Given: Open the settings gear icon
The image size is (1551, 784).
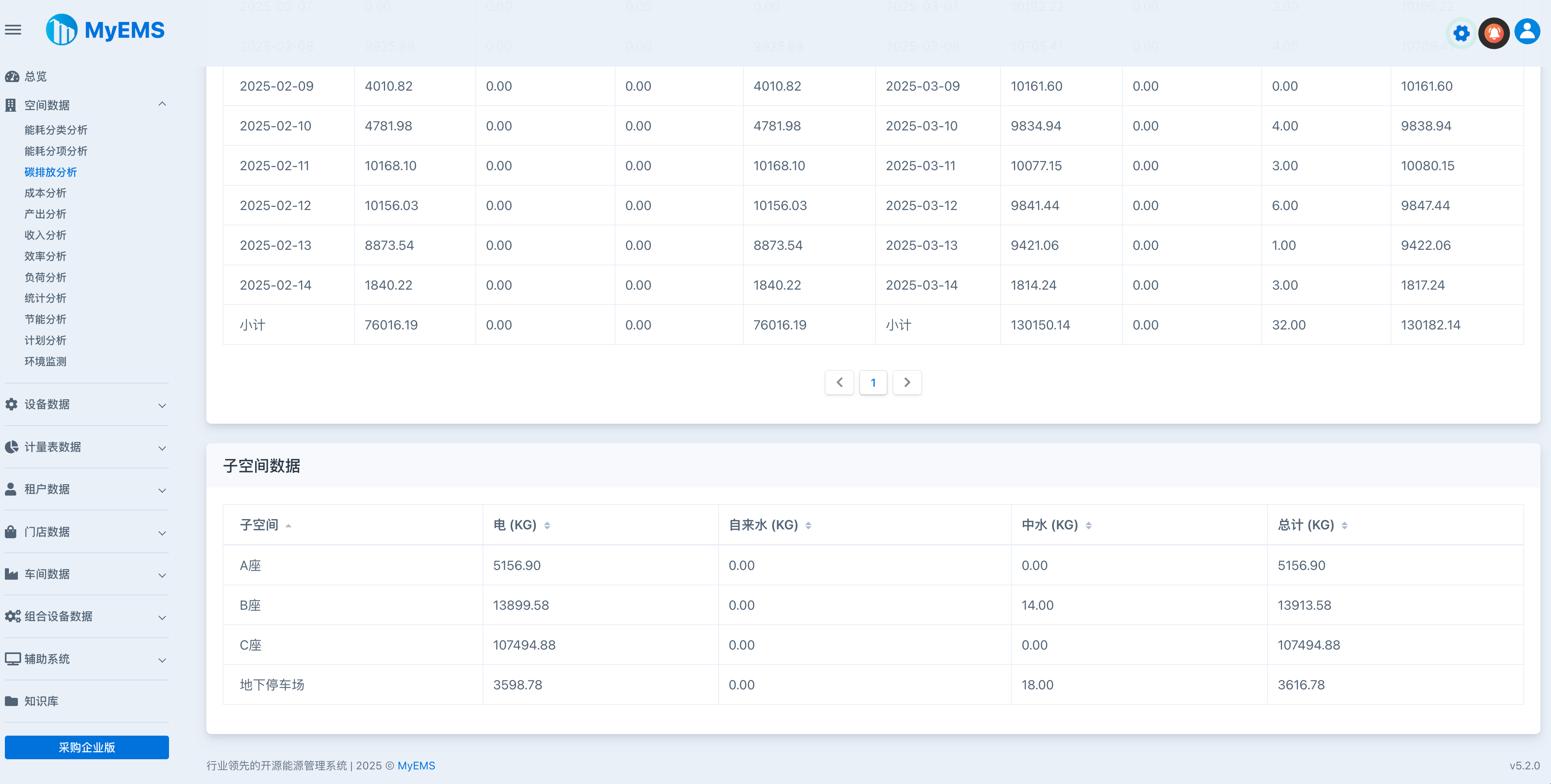Looking at the screenshot, I should pos(1461,33).
